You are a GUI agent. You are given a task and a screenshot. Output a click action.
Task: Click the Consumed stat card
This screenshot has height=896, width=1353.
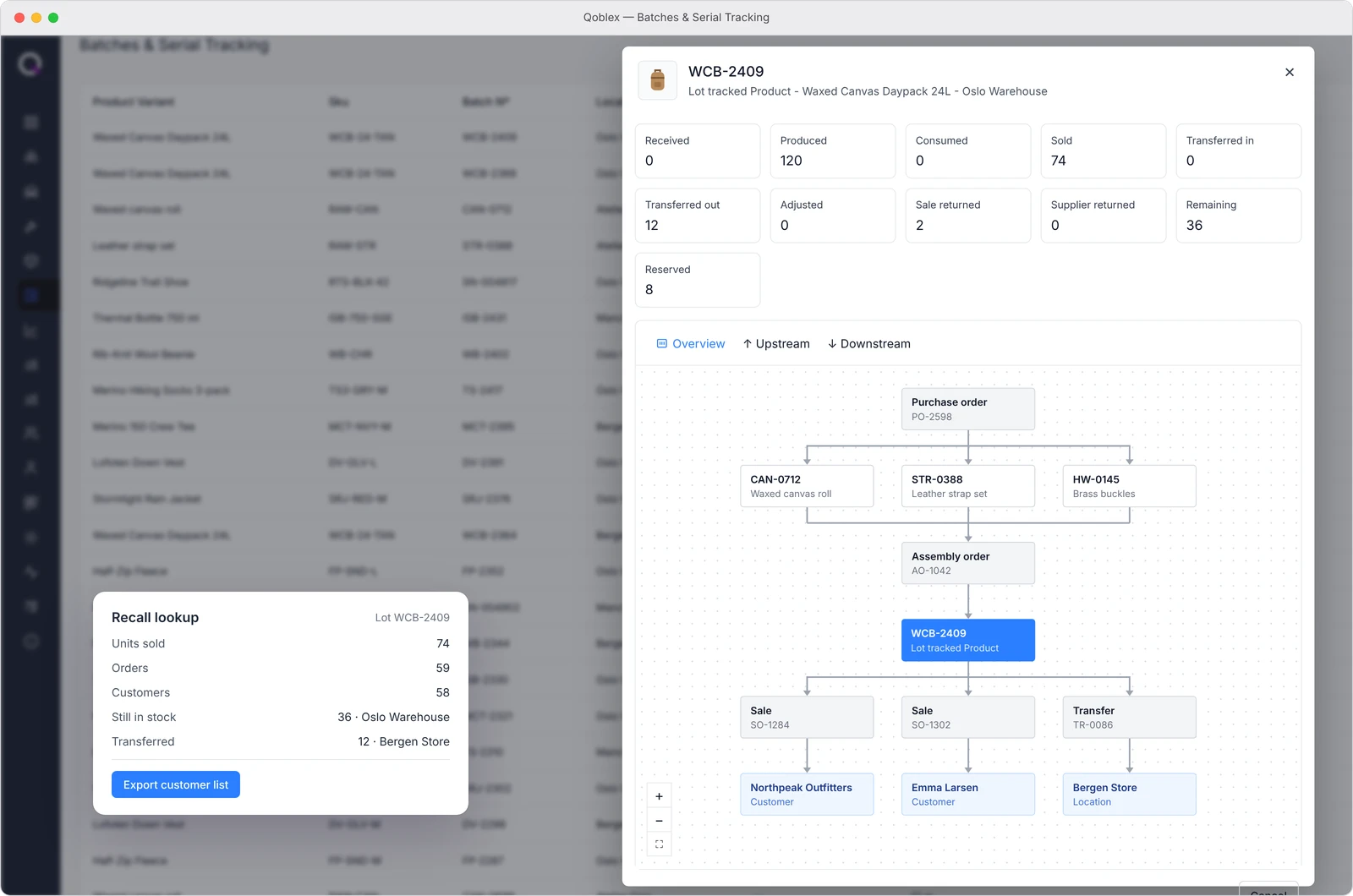point(968,151)
